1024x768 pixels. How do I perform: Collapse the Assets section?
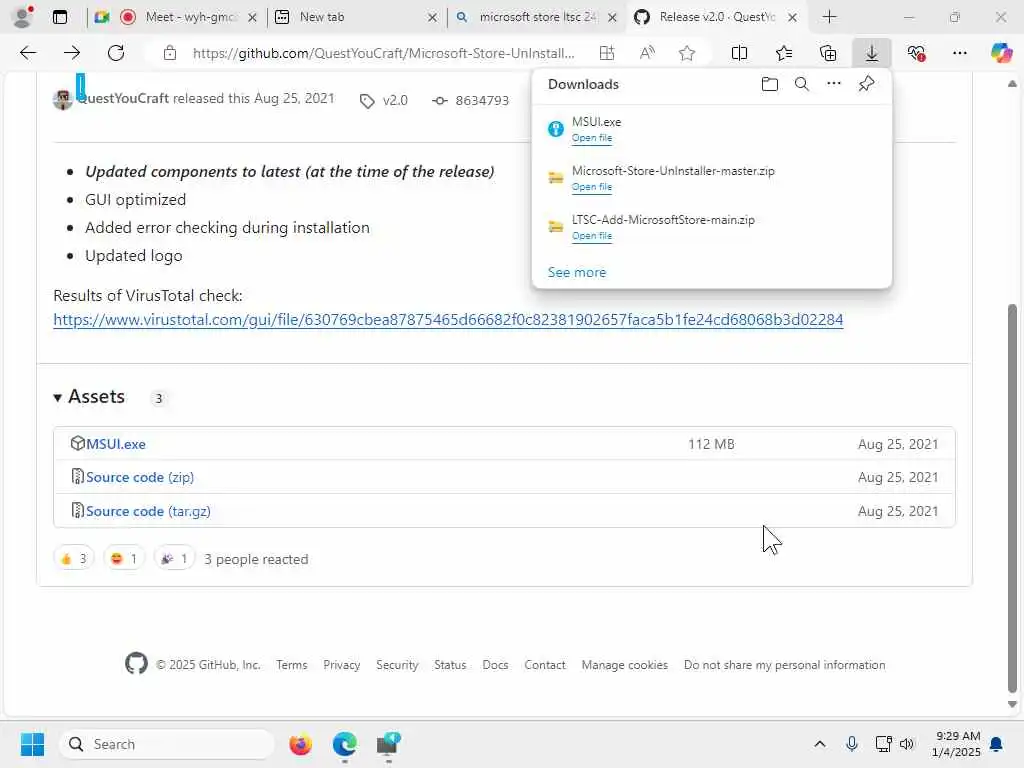point(89,396)
